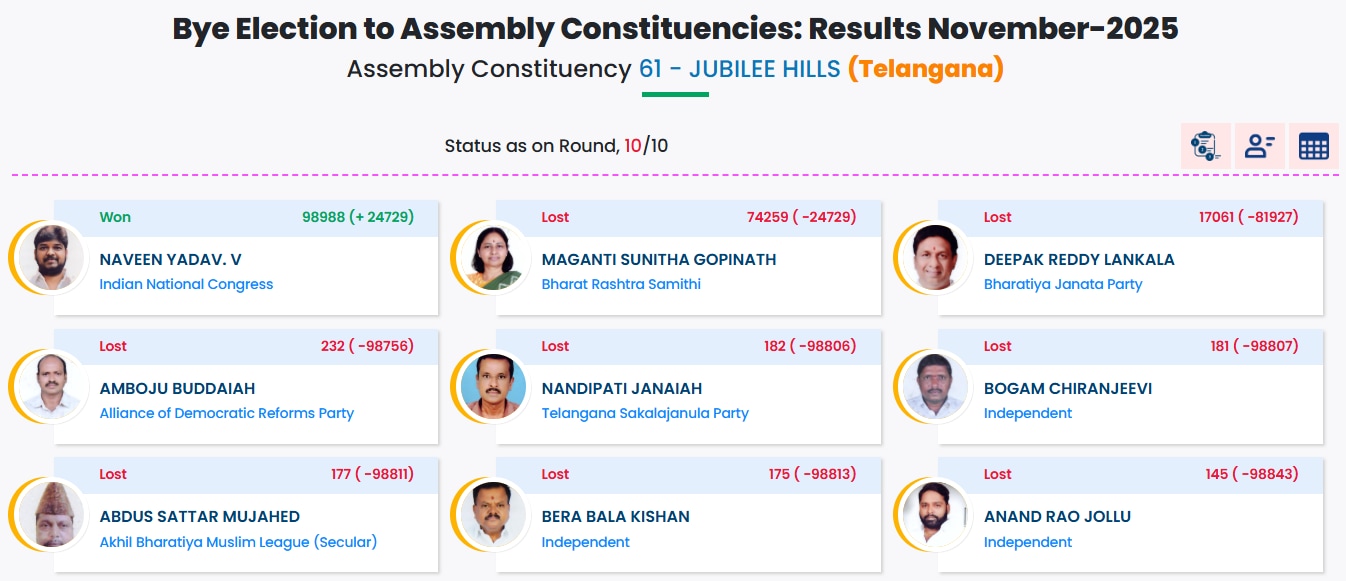
Task: Select Bera Bala Kishan's portrait
Action: pyautogui.click(x=493, y=515)
